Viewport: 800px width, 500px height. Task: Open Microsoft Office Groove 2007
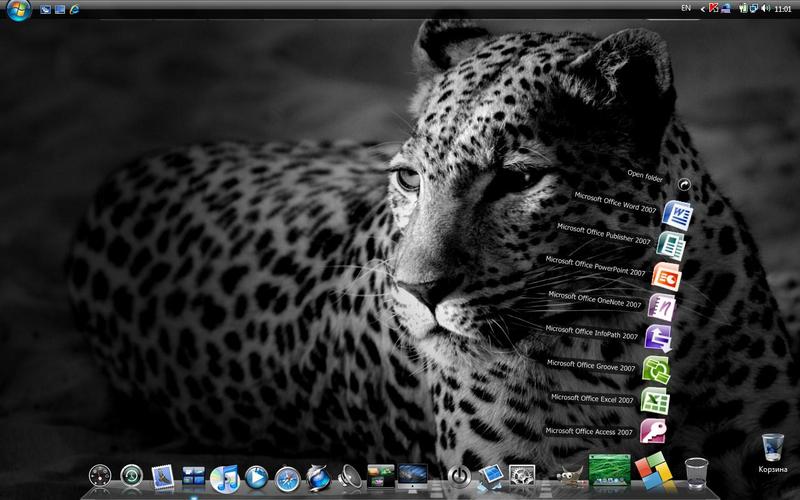pyautogui.click(x=656, y=368)
